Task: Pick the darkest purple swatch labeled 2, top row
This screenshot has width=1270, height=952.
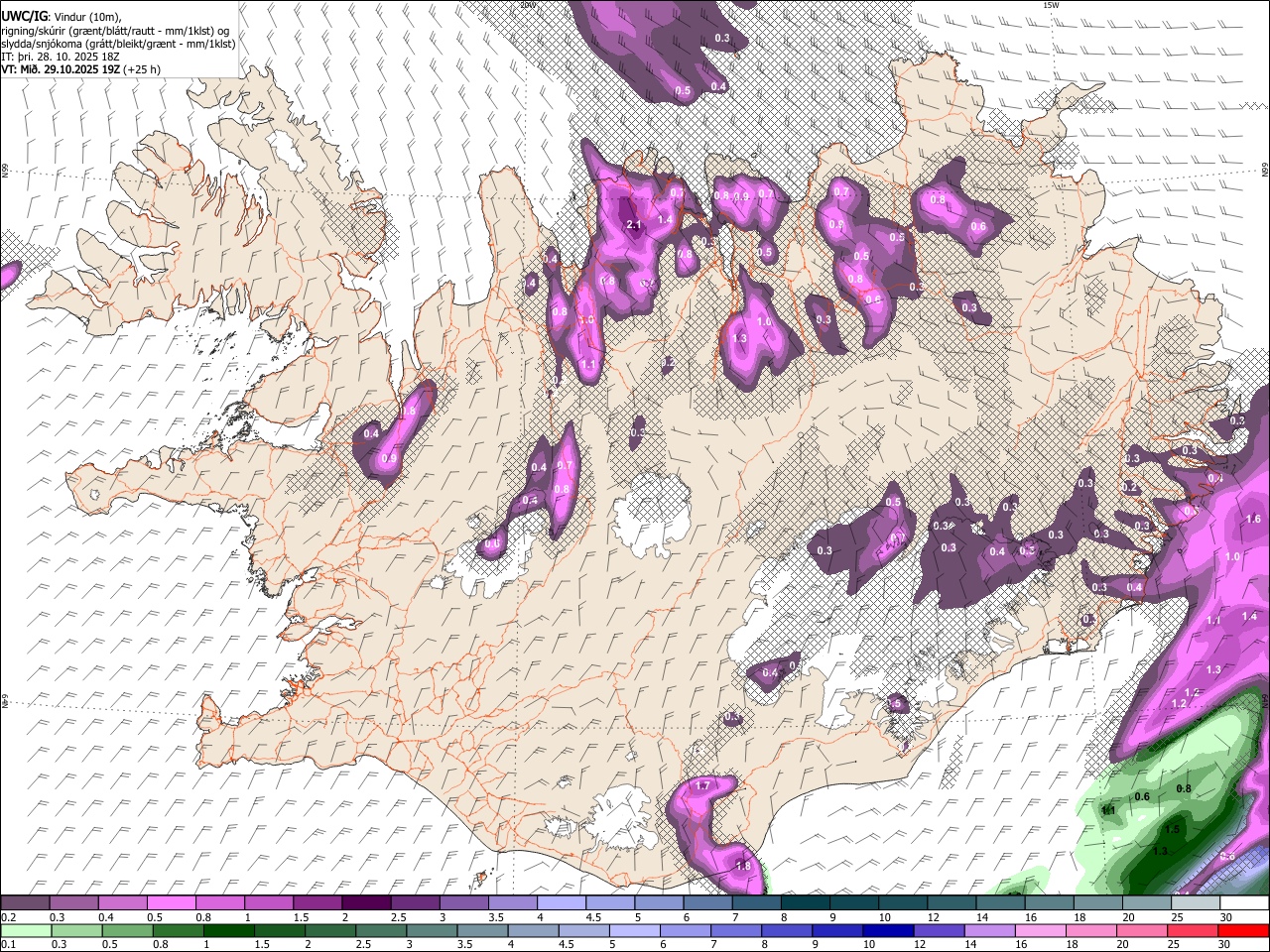Action: (366, 903)
